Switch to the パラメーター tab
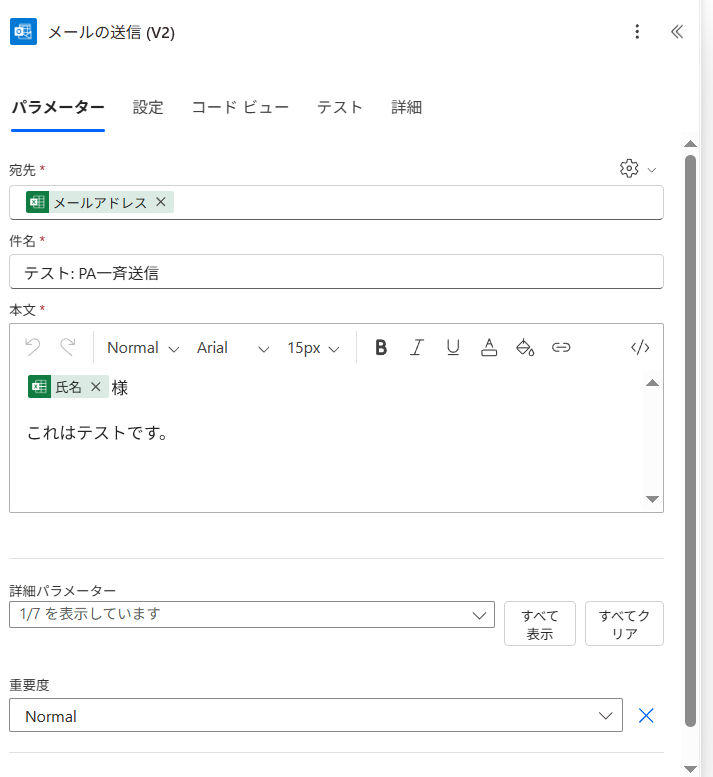 click(58, 107)
